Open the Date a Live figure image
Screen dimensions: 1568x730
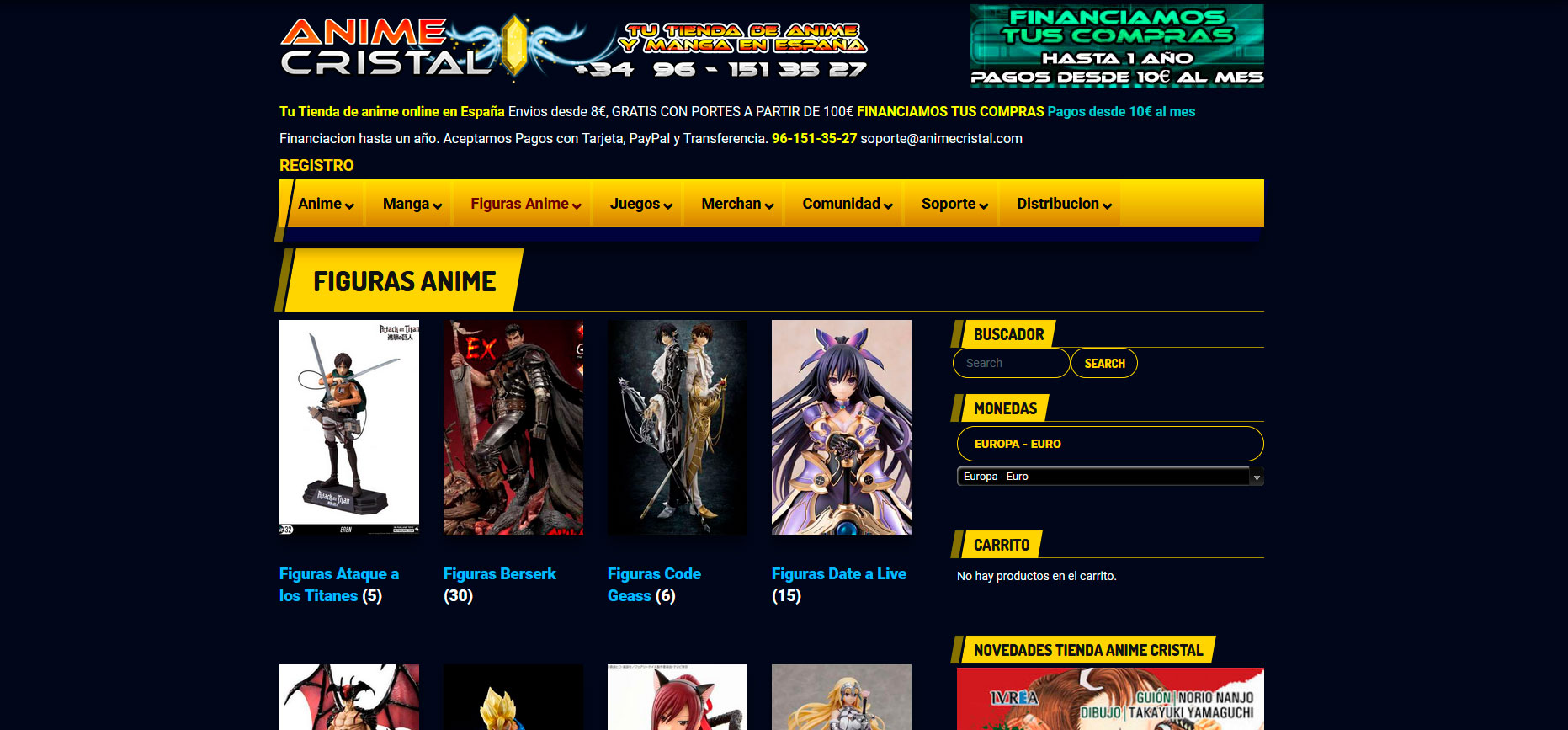tap(842, 427)
